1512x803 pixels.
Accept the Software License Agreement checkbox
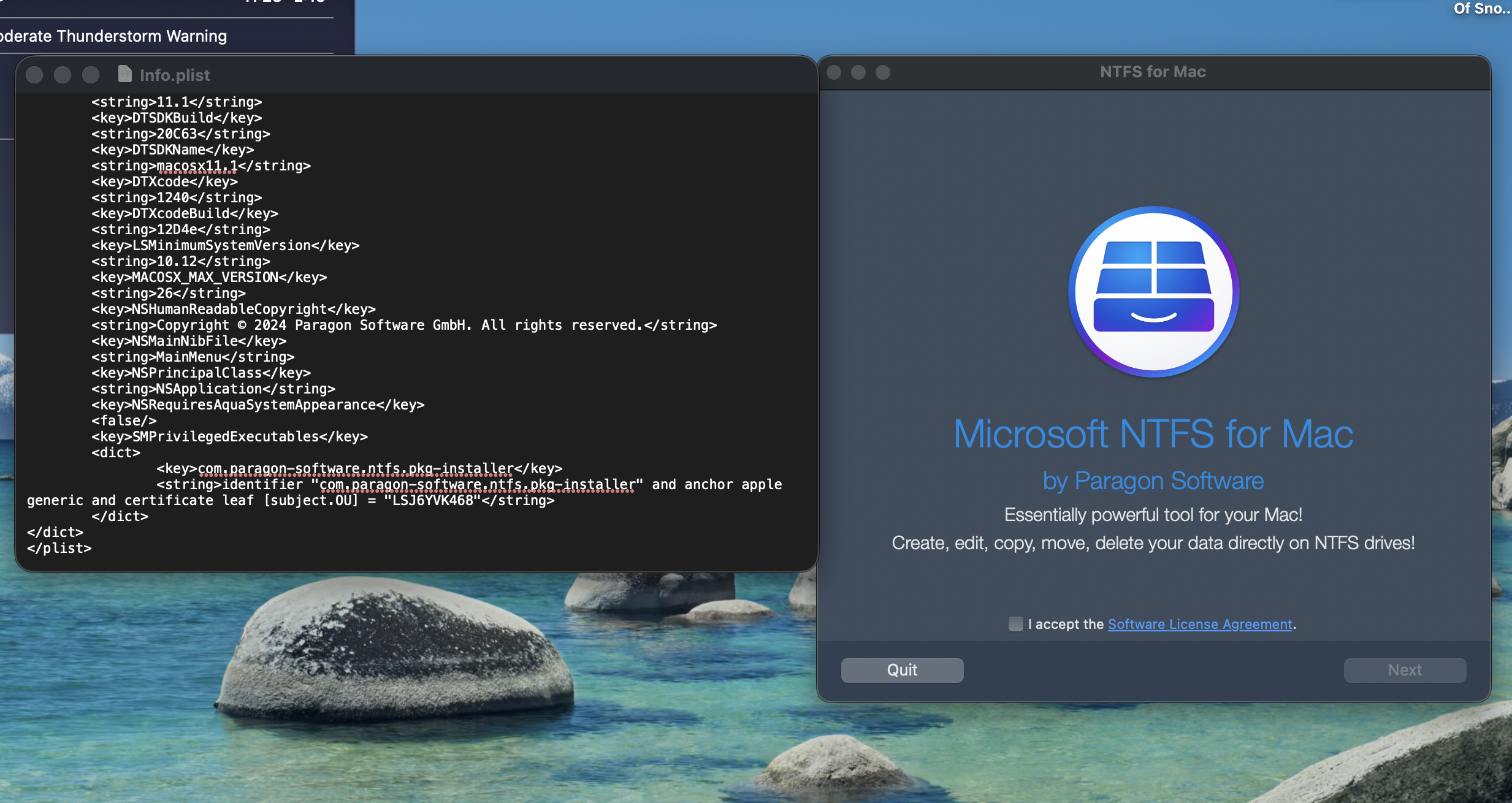point(1015,624)
